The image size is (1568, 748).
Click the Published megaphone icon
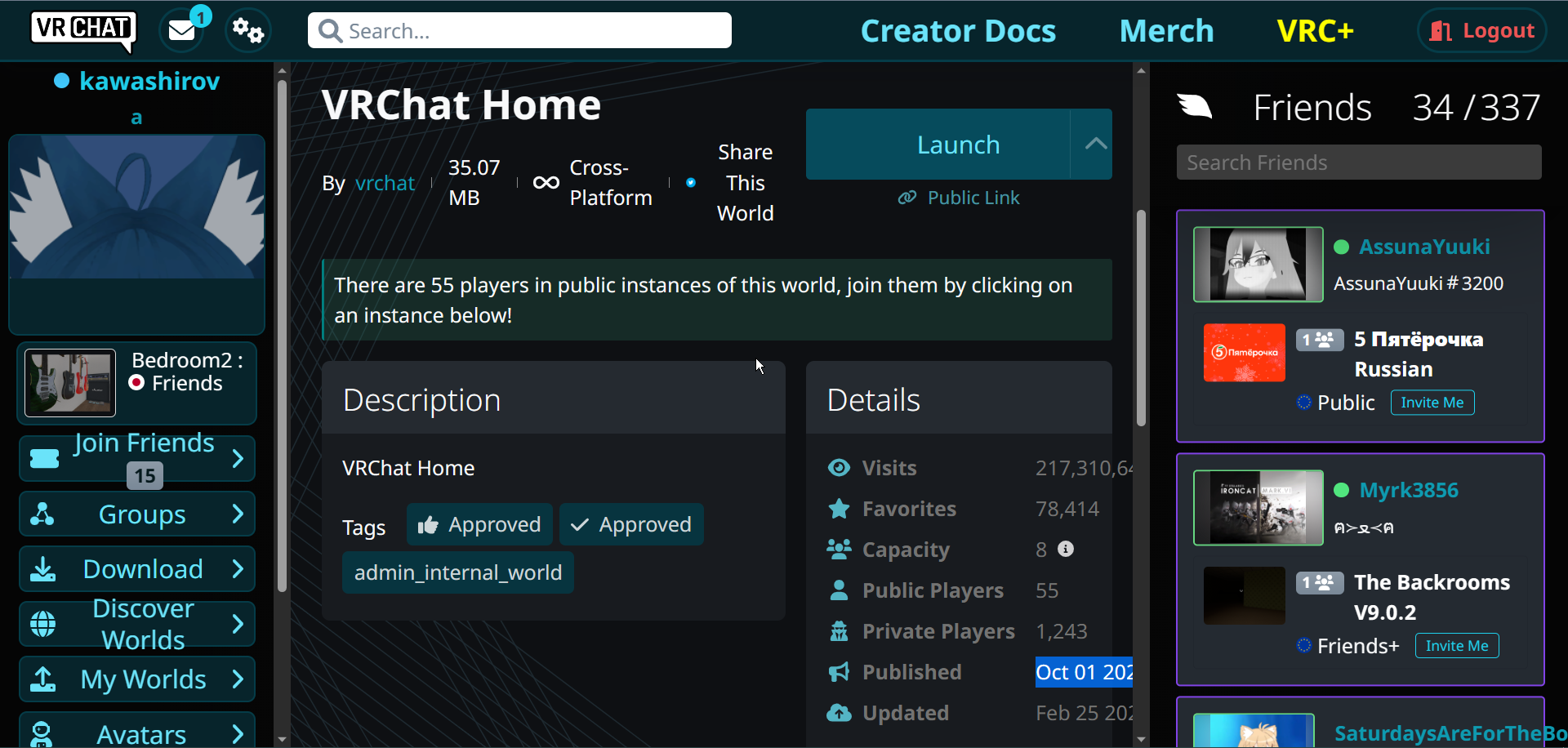pos(839,672)
